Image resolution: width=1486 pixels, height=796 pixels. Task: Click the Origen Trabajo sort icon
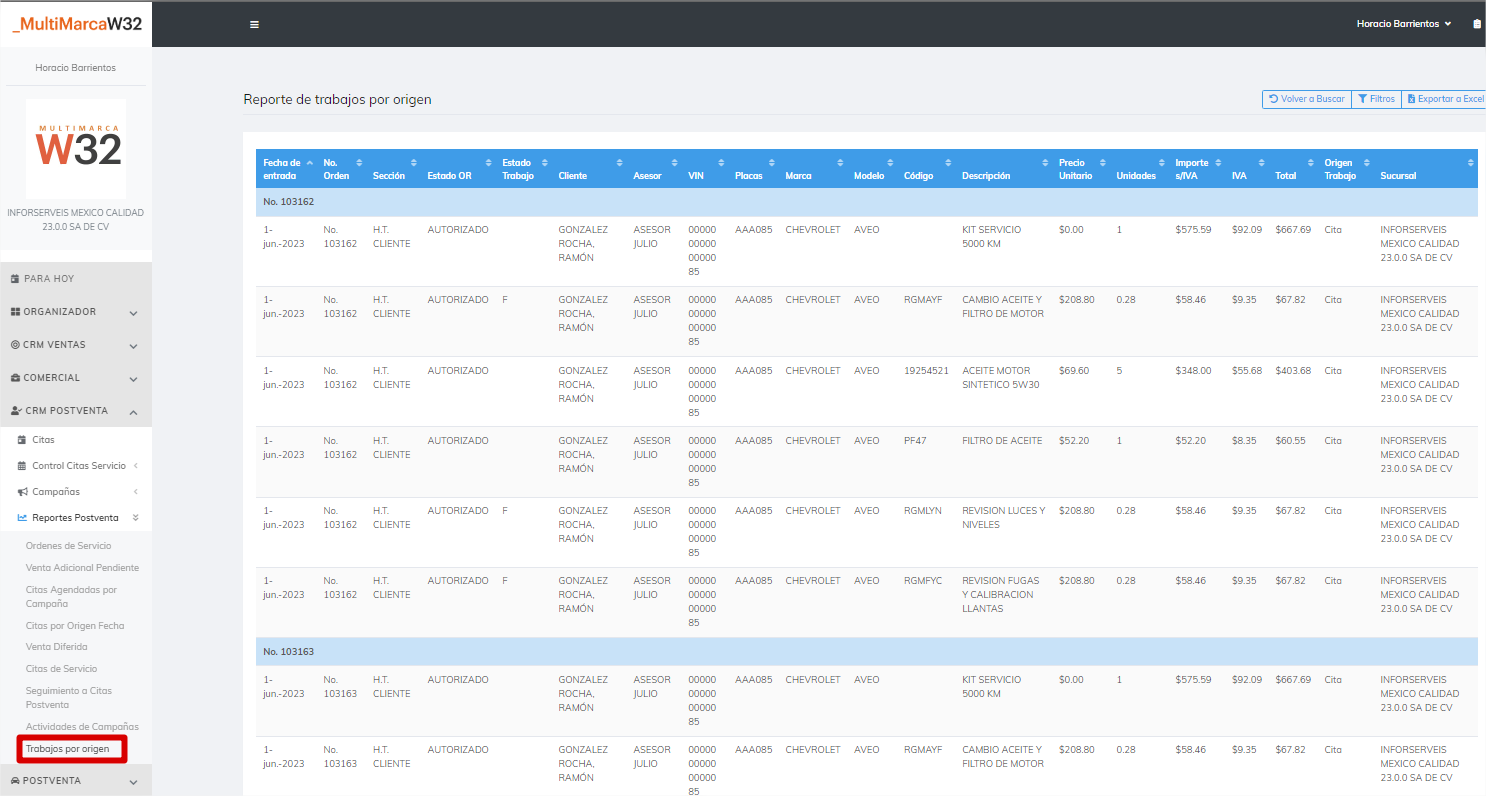coord(1367,163)
